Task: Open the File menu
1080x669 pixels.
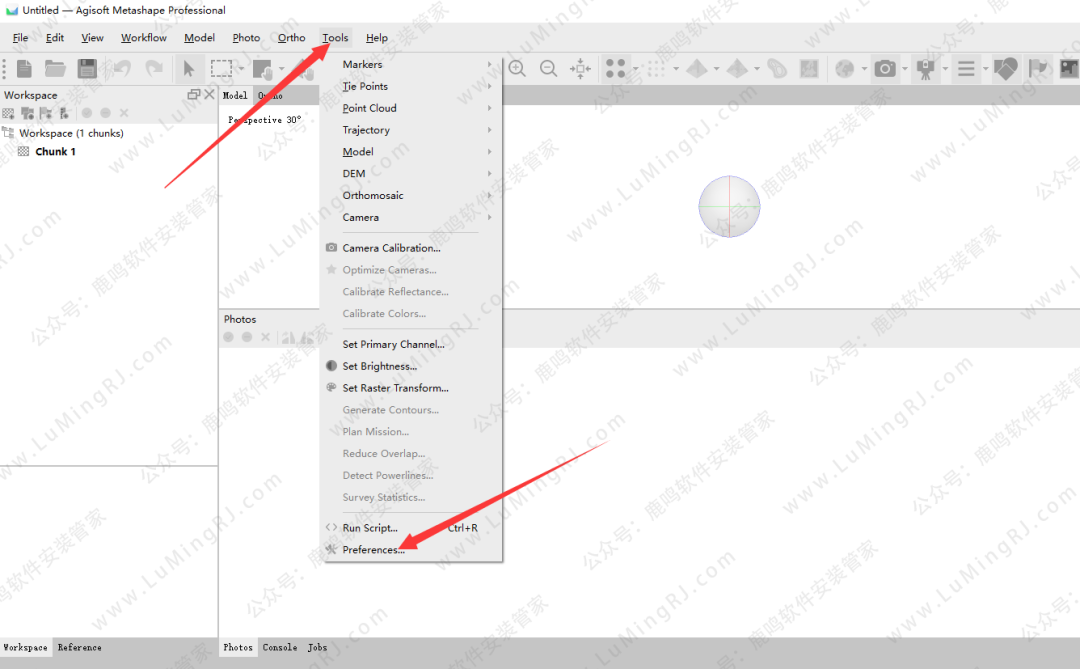Action: click(x=21, y=38)
